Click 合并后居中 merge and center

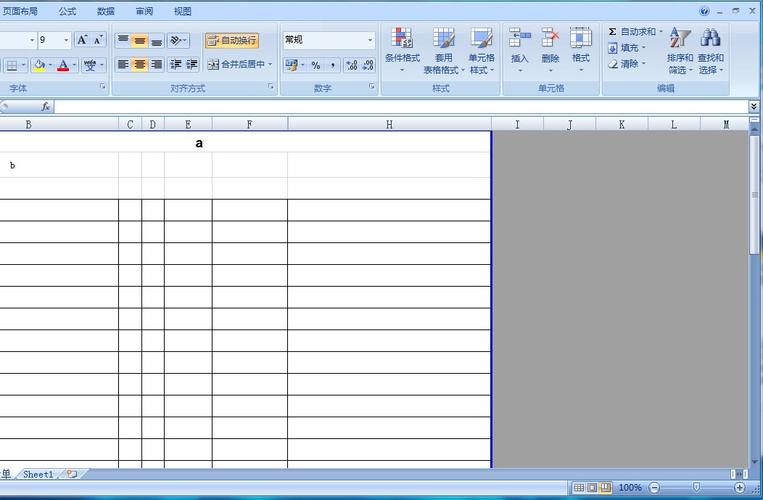(236, 64)
